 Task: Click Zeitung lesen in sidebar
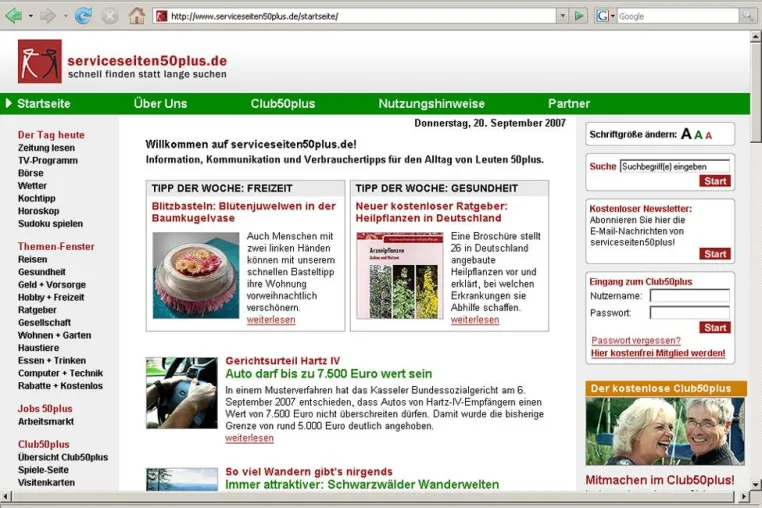click(46, 148)
